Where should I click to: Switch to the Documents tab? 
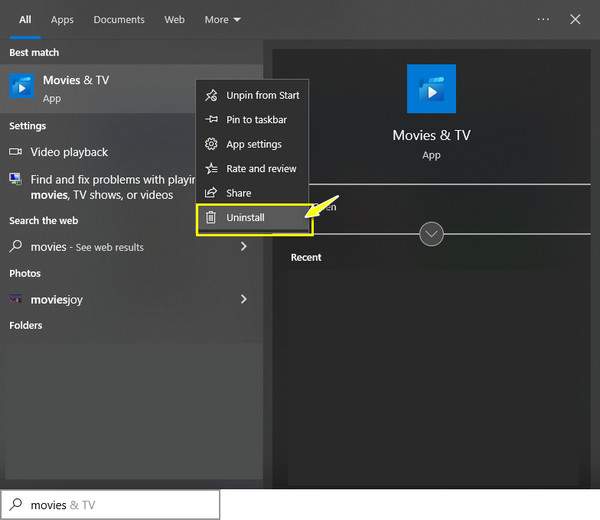(x=119, y=20)
